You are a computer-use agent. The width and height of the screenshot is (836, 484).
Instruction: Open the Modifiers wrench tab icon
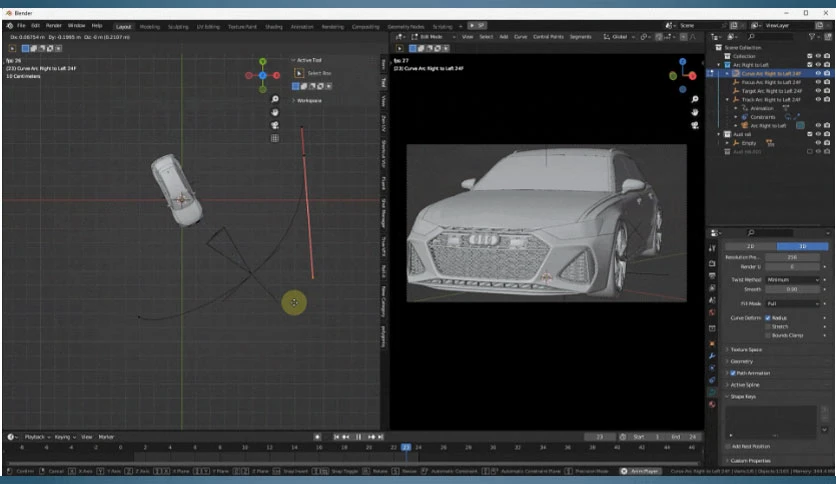[x=712, y=356]
